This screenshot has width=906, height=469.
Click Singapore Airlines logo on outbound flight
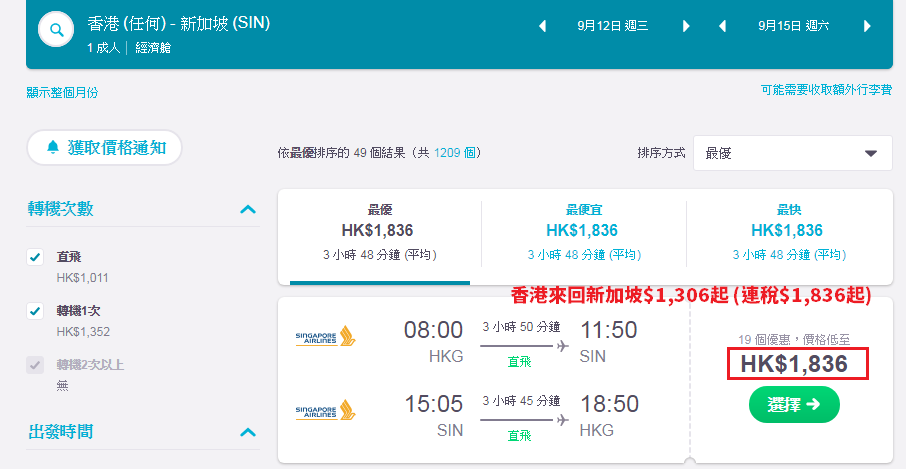click(x=325, y=336)
